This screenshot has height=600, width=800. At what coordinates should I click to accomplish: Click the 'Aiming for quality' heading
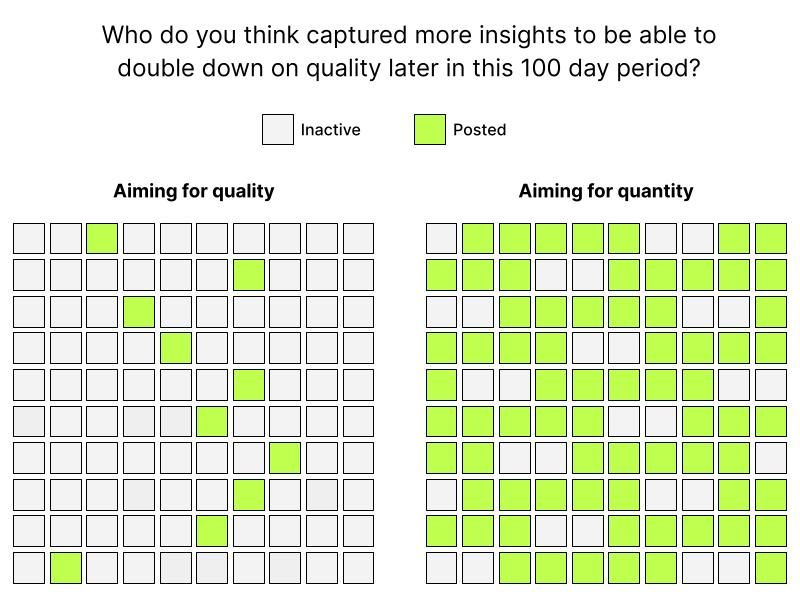[194, 191]
